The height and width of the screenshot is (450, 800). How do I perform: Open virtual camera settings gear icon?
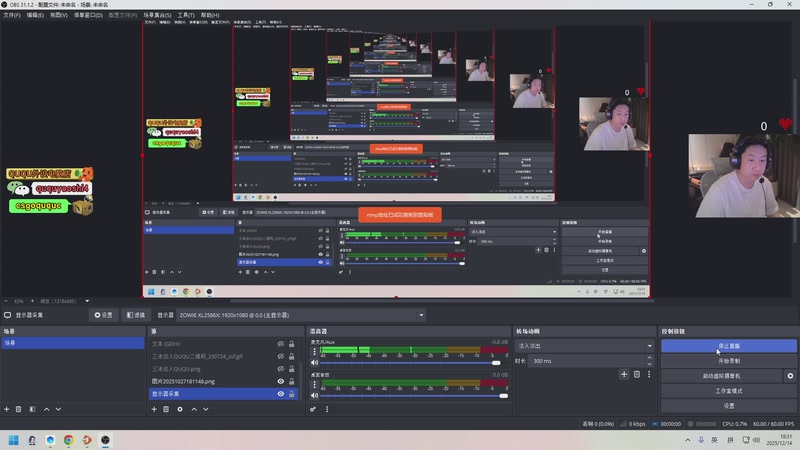[x=790, y=376]
